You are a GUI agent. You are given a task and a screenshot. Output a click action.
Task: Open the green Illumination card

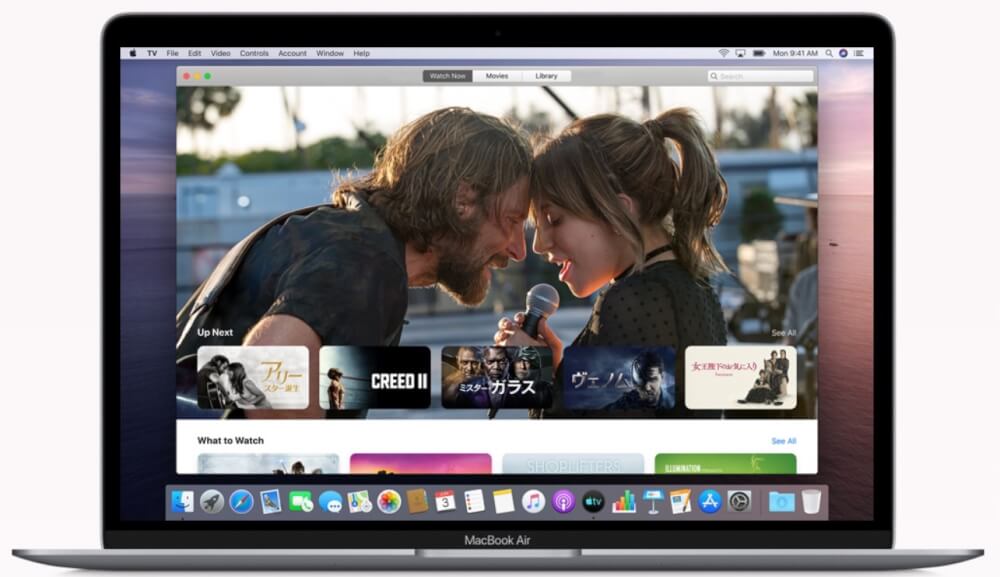pos(725,464)
